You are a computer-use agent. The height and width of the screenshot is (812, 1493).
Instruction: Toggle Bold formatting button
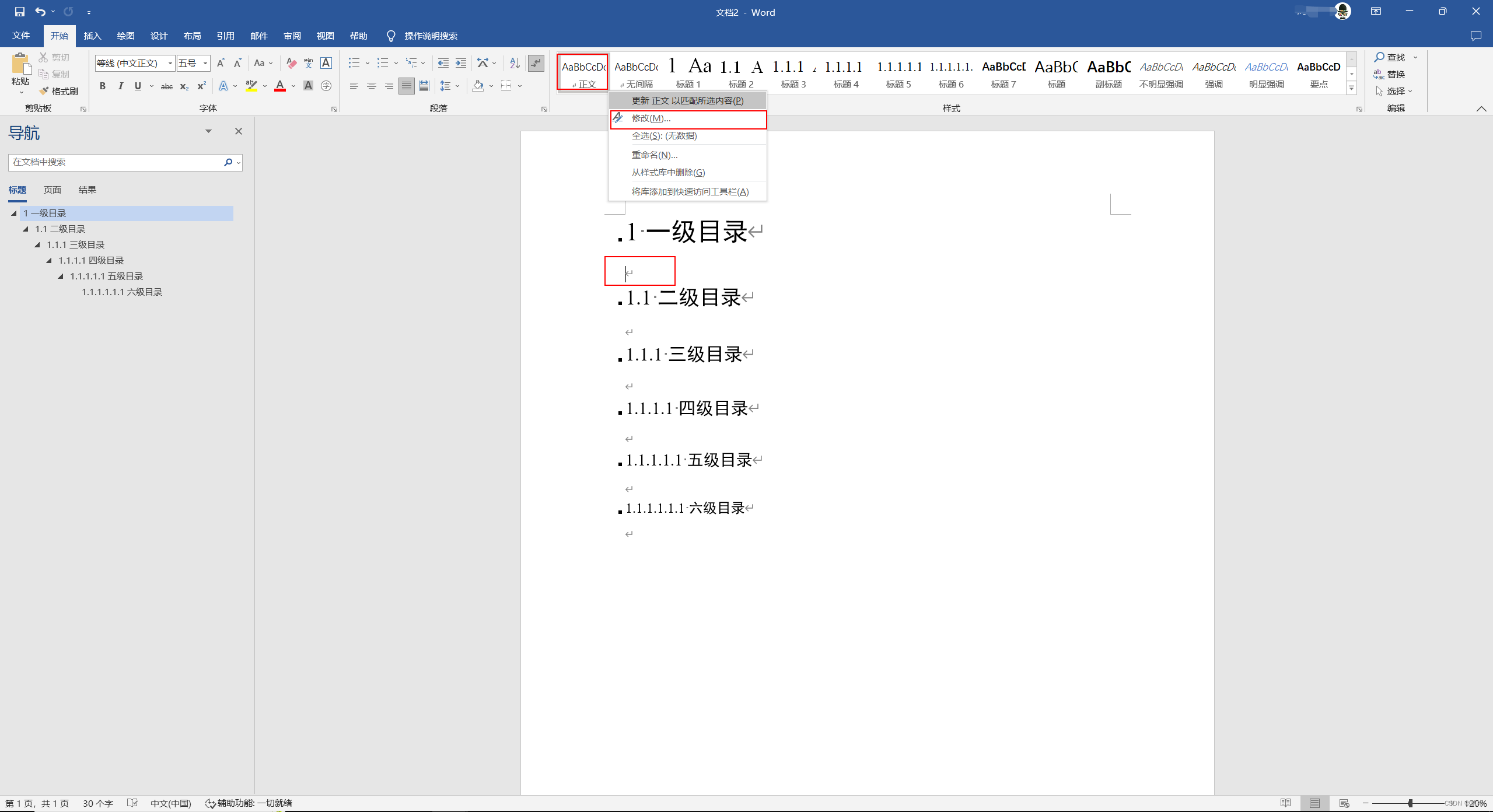(103, 86)
